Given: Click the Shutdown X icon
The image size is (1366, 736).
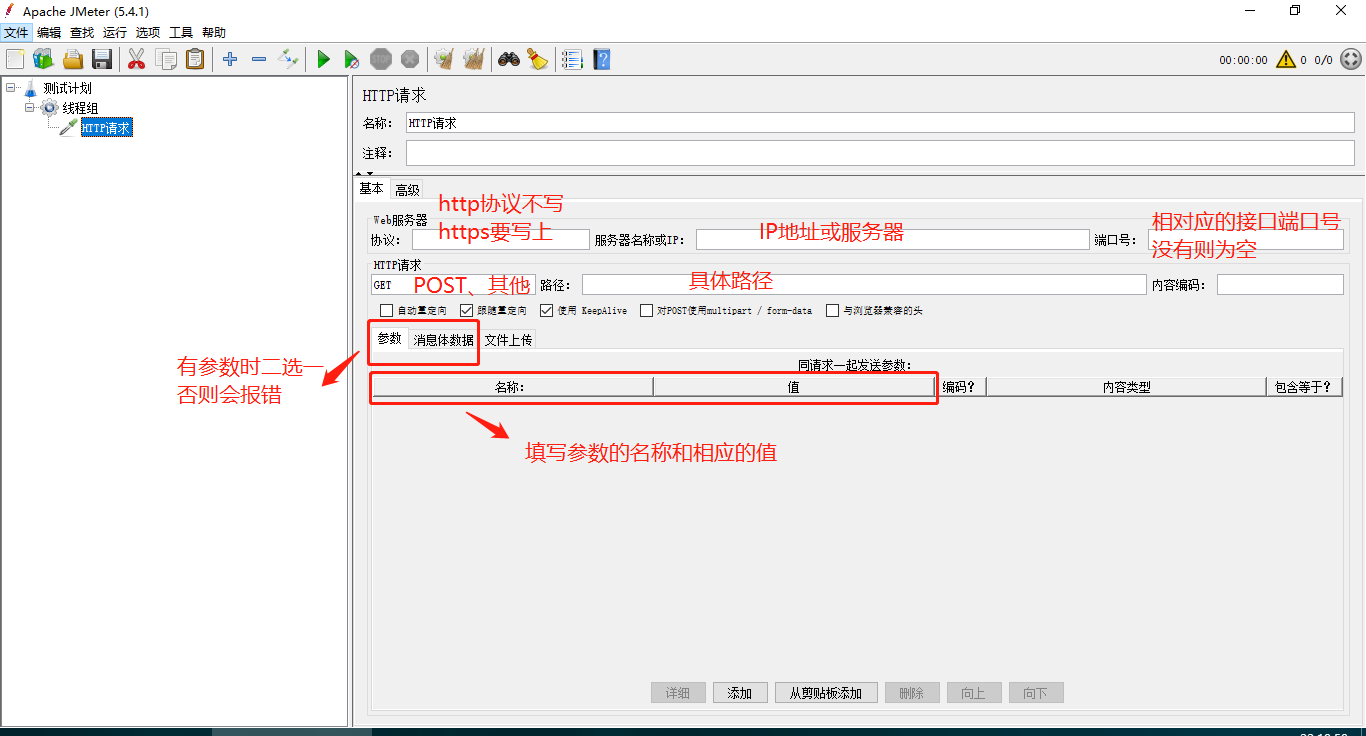Looking at the screenshot, I should point(410,59).
